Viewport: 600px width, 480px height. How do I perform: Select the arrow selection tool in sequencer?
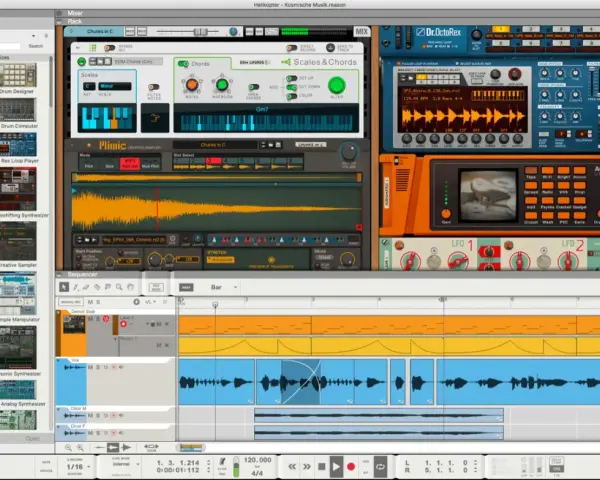coord(64,287)
